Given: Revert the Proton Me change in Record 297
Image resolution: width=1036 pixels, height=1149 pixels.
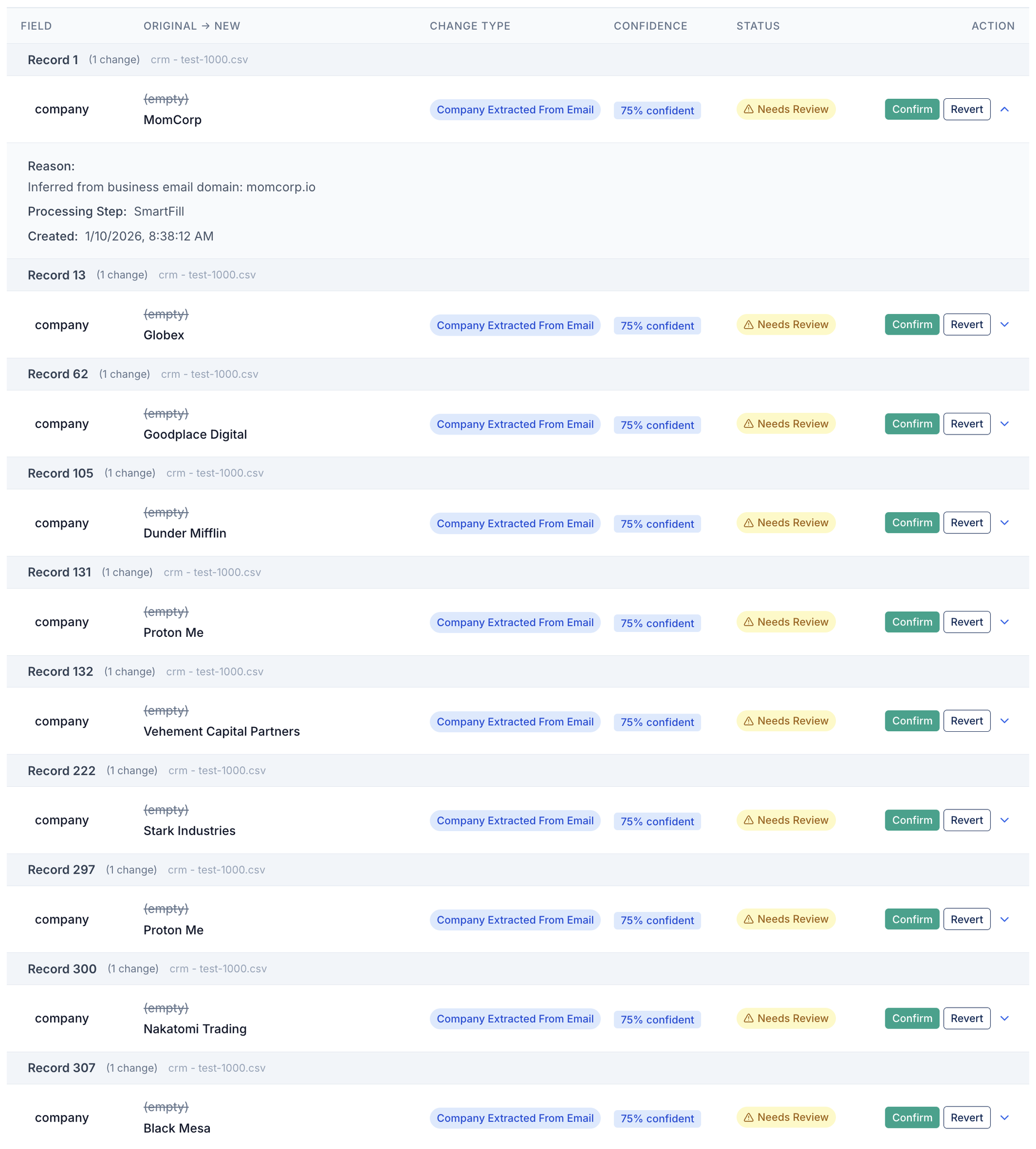Looking at the screenshot, I should point(966,920).
